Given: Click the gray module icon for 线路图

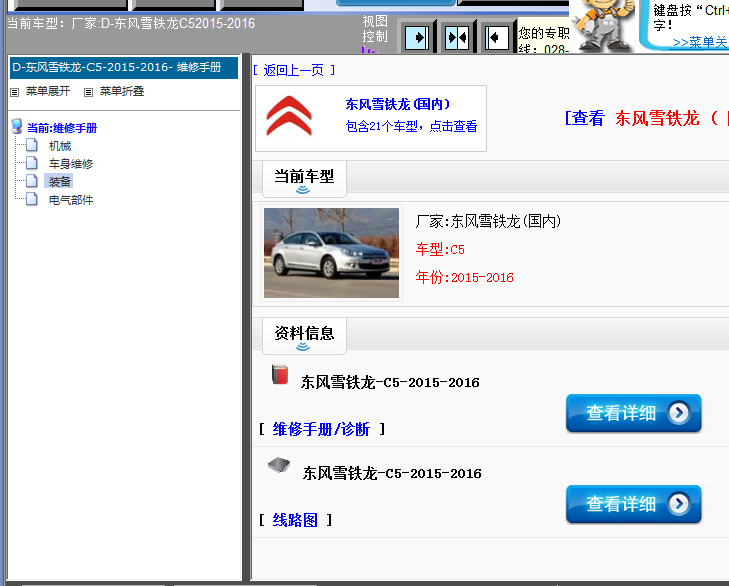Looking at the screenshot, I should click(x=279, y=465).
